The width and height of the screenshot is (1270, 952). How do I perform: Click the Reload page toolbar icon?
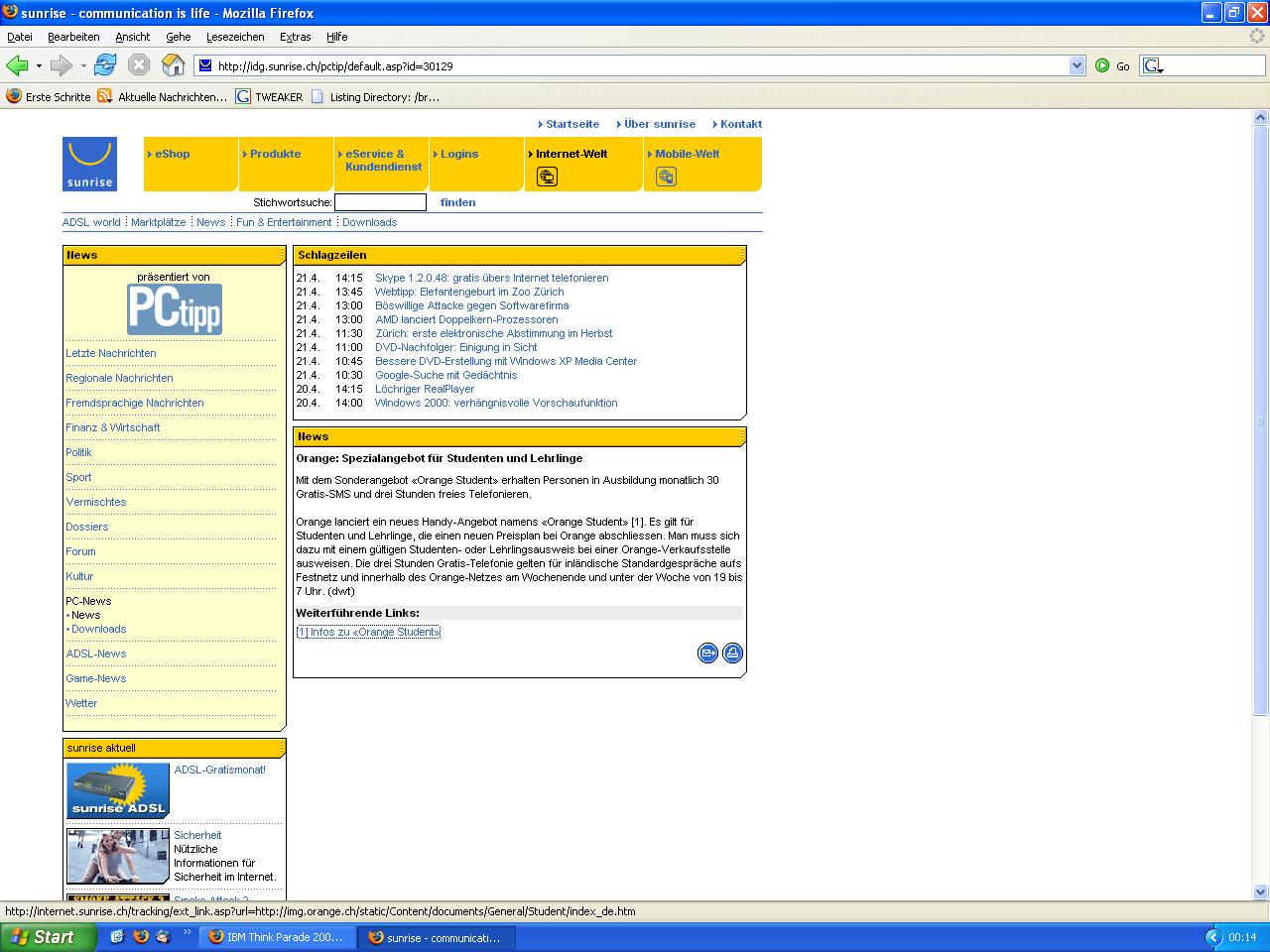(x=105, y=65)
